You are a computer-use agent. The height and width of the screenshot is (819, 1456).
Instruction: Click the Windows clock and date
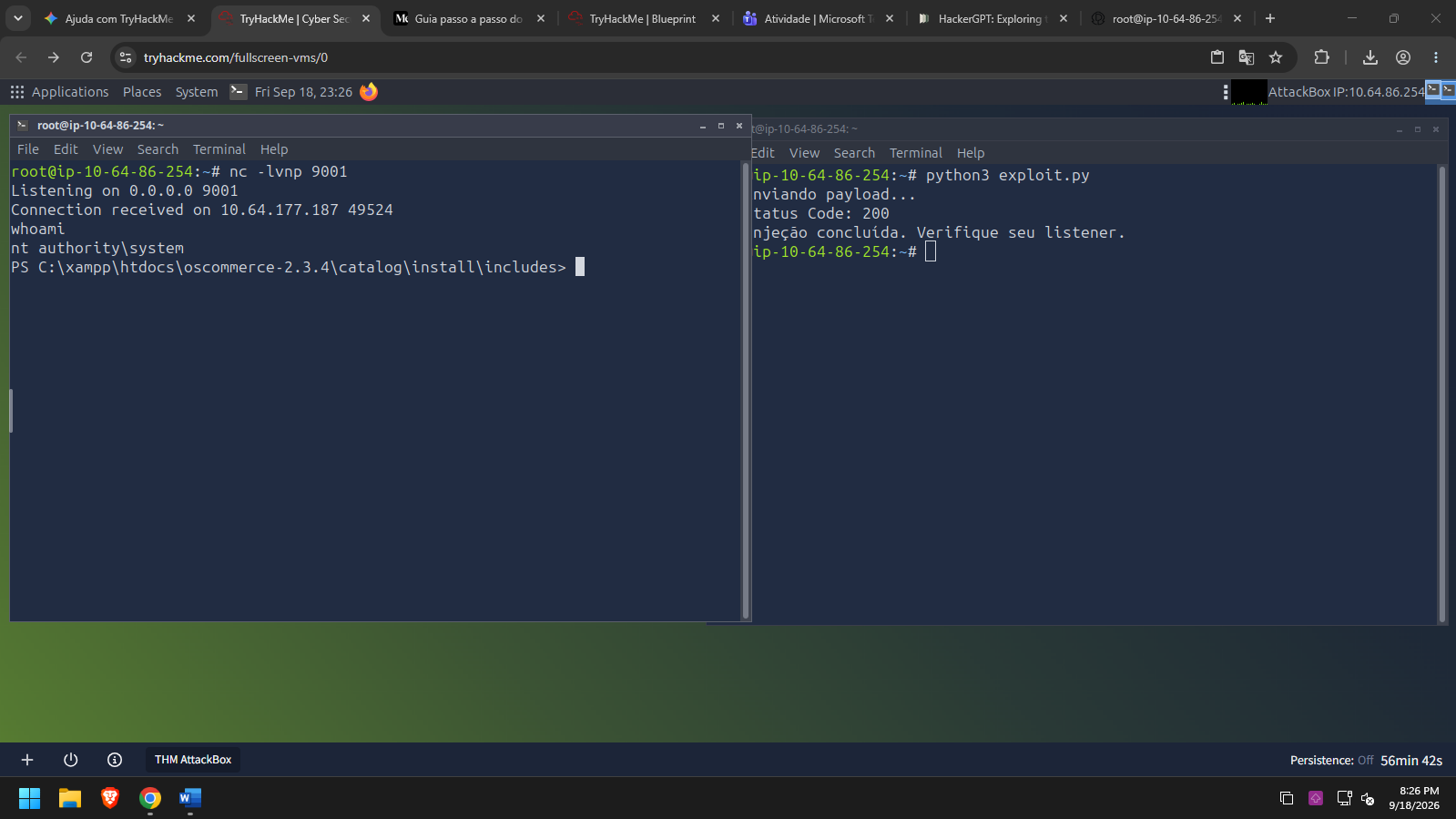point(1415,798)
